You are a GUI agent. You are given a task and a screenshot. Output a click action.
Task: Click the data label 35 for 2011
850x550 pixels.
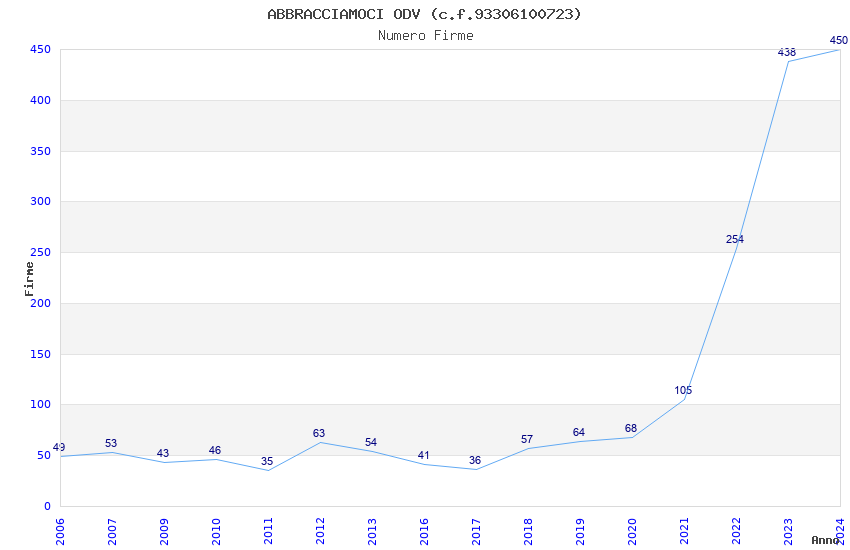click(x=267, y=462)
